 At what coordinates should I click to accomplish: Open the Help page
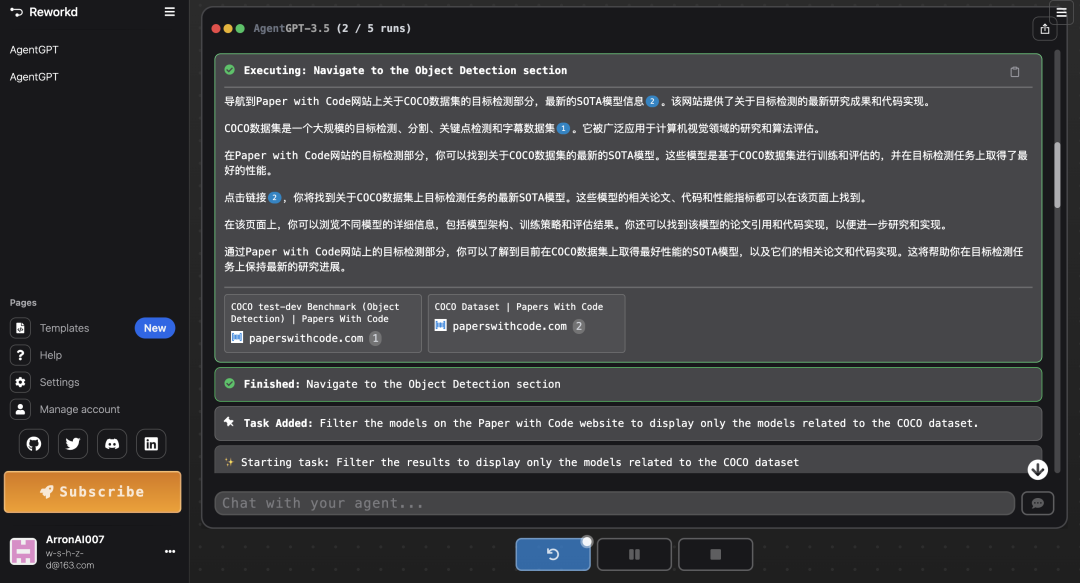tap(50, 355)
